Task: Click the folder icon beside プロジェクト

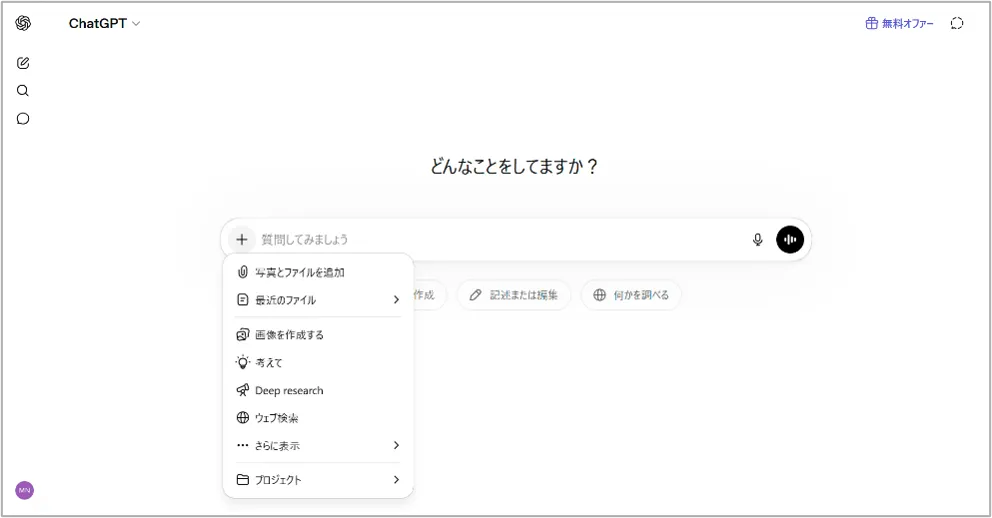Action: coord(242,479)
